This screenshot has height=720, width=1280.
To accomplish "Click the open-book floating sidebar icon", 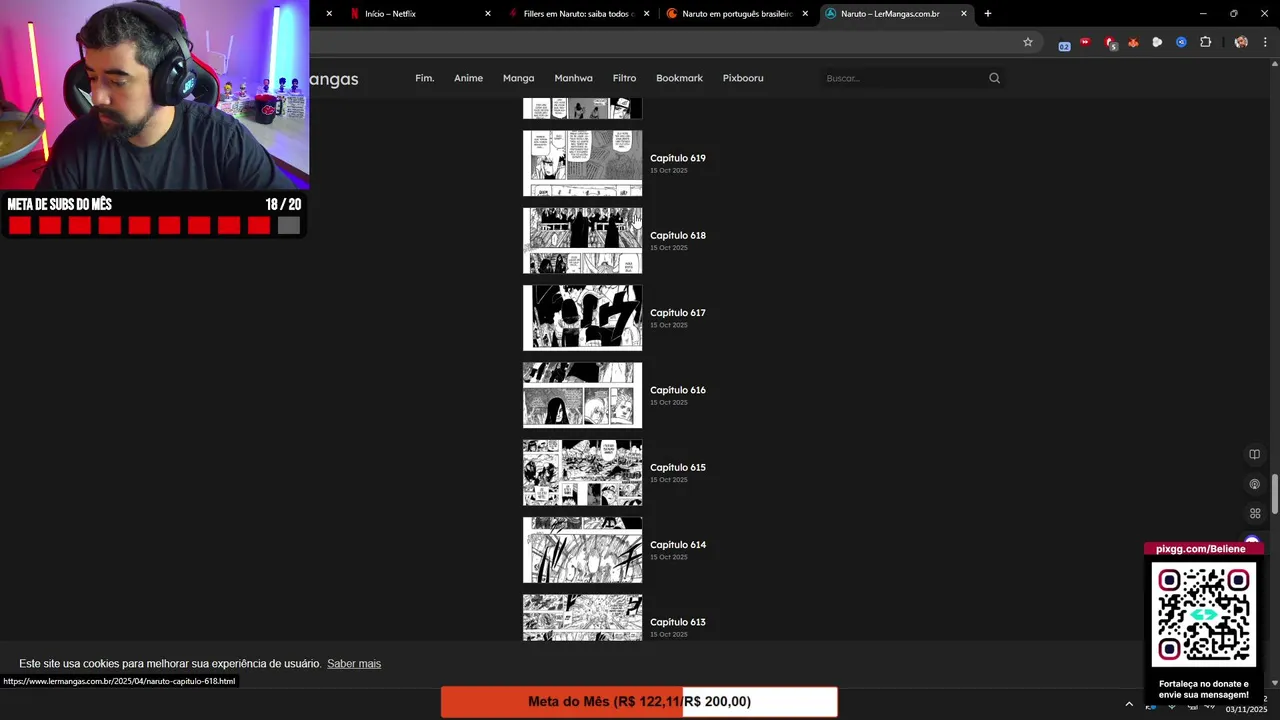I will 1254,454.
